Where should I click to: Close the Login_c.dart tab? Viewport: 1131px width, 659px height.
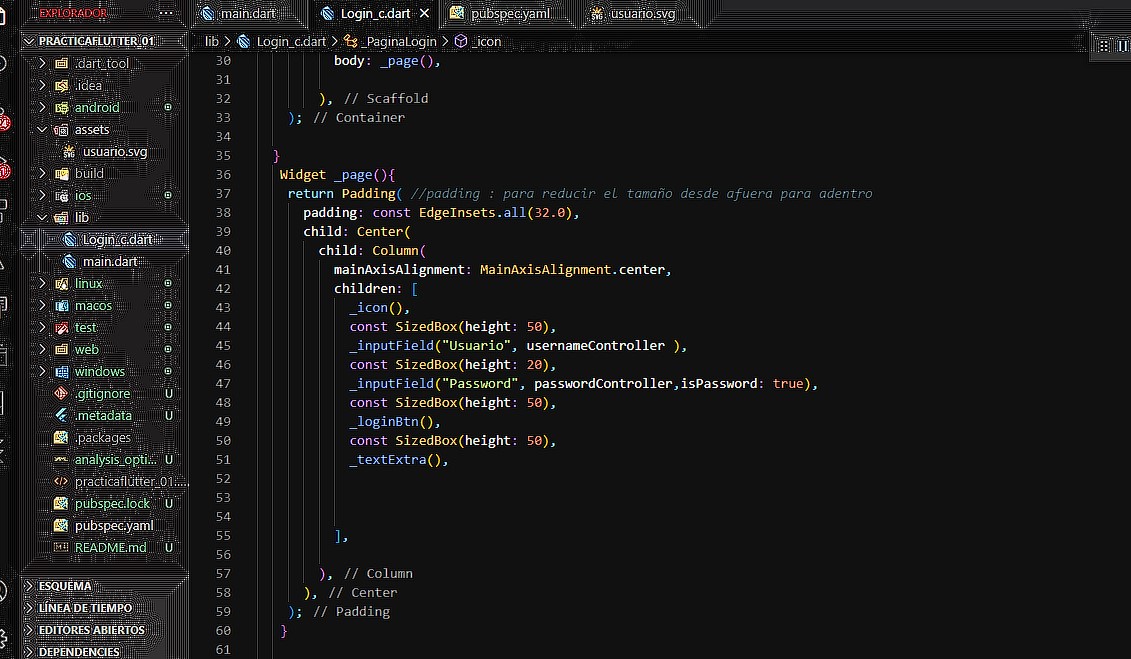[424, 13]
